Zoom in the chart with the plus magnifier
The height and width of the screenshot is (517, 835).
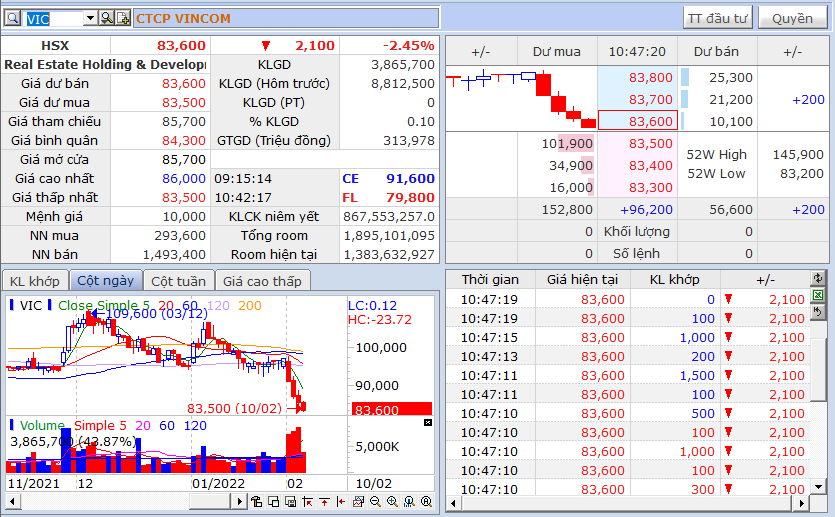tap(392, 501)
